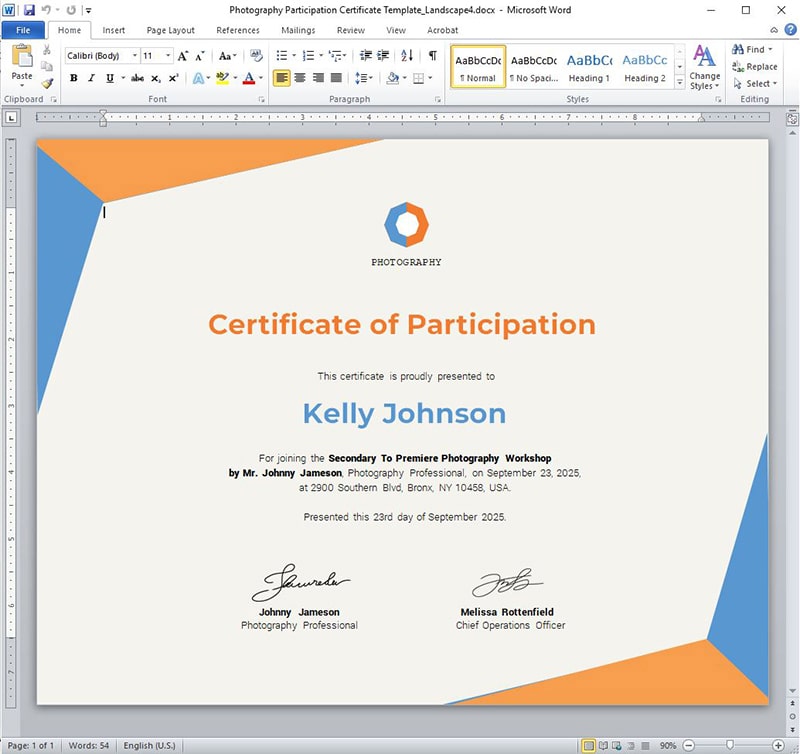800x754 pixels.
Task: Open the Mailings ribbon tab
Action: pyautogui.click(x=298, y=30)
